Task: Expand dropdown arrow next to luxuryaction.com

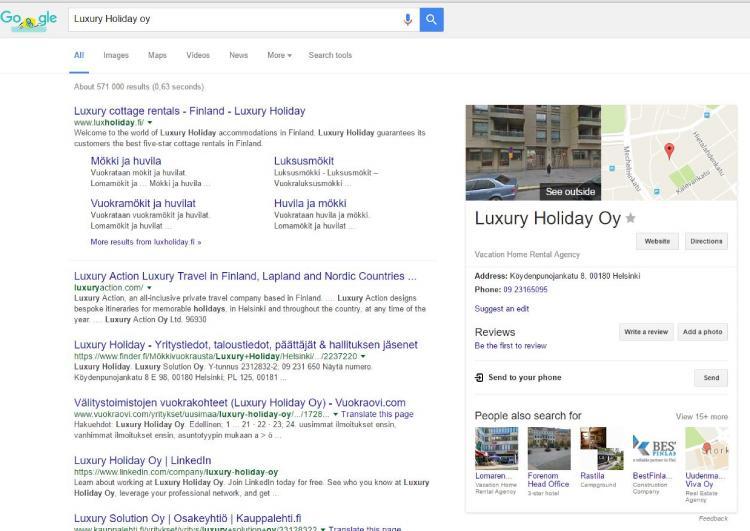Action: (149, 288)
